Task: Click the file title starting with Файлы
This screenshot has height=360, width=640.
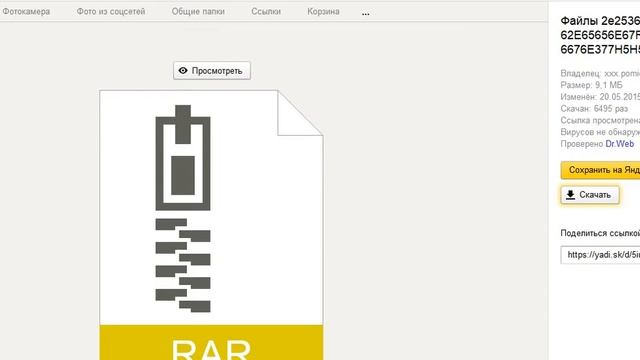Action: [x=600, y=35]
